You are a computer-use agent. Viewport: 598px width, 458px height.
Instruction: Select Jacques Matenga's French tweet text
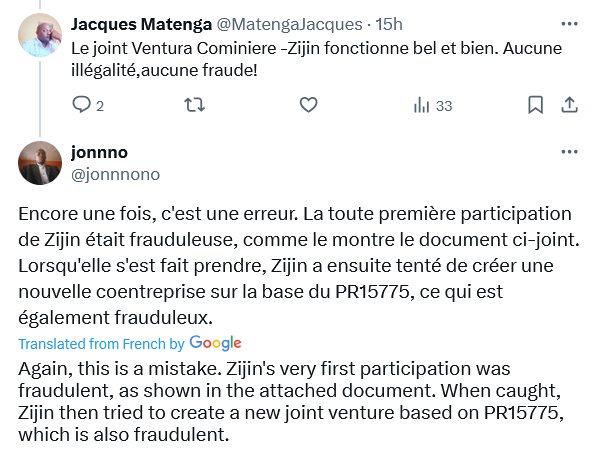(316, 59)
